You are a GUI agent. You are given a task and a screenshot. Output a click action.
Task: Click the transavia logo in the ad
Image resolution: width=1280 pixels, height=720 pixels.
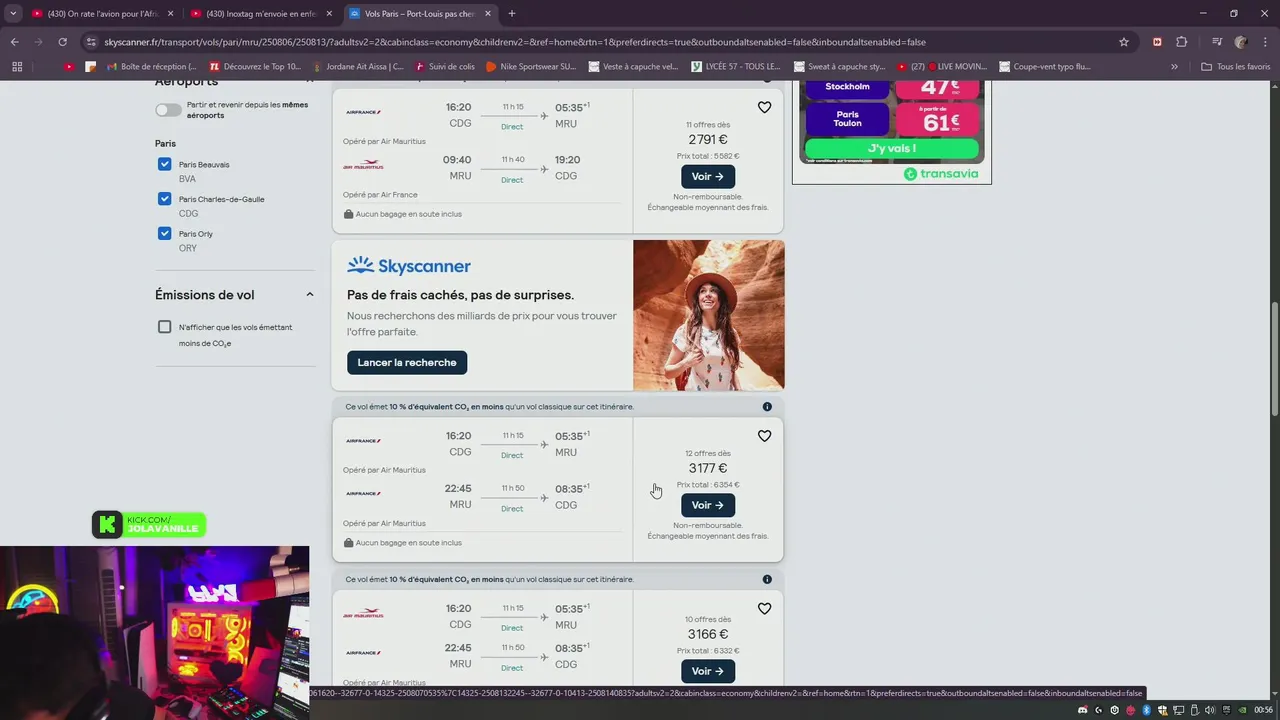[x=941, y=174]
